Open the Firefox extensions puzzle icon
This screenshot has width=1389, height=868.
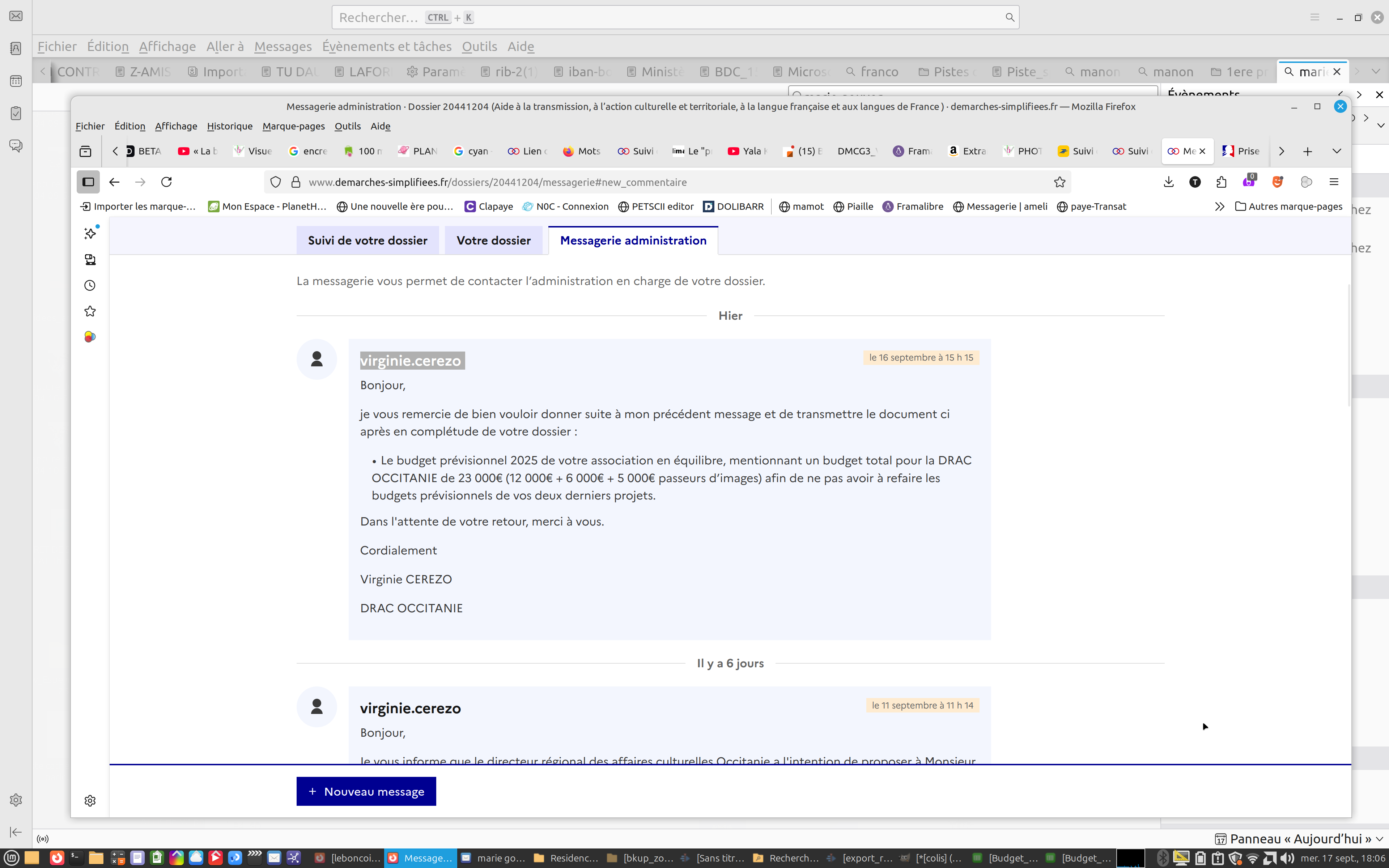[x=1222, y=182]
